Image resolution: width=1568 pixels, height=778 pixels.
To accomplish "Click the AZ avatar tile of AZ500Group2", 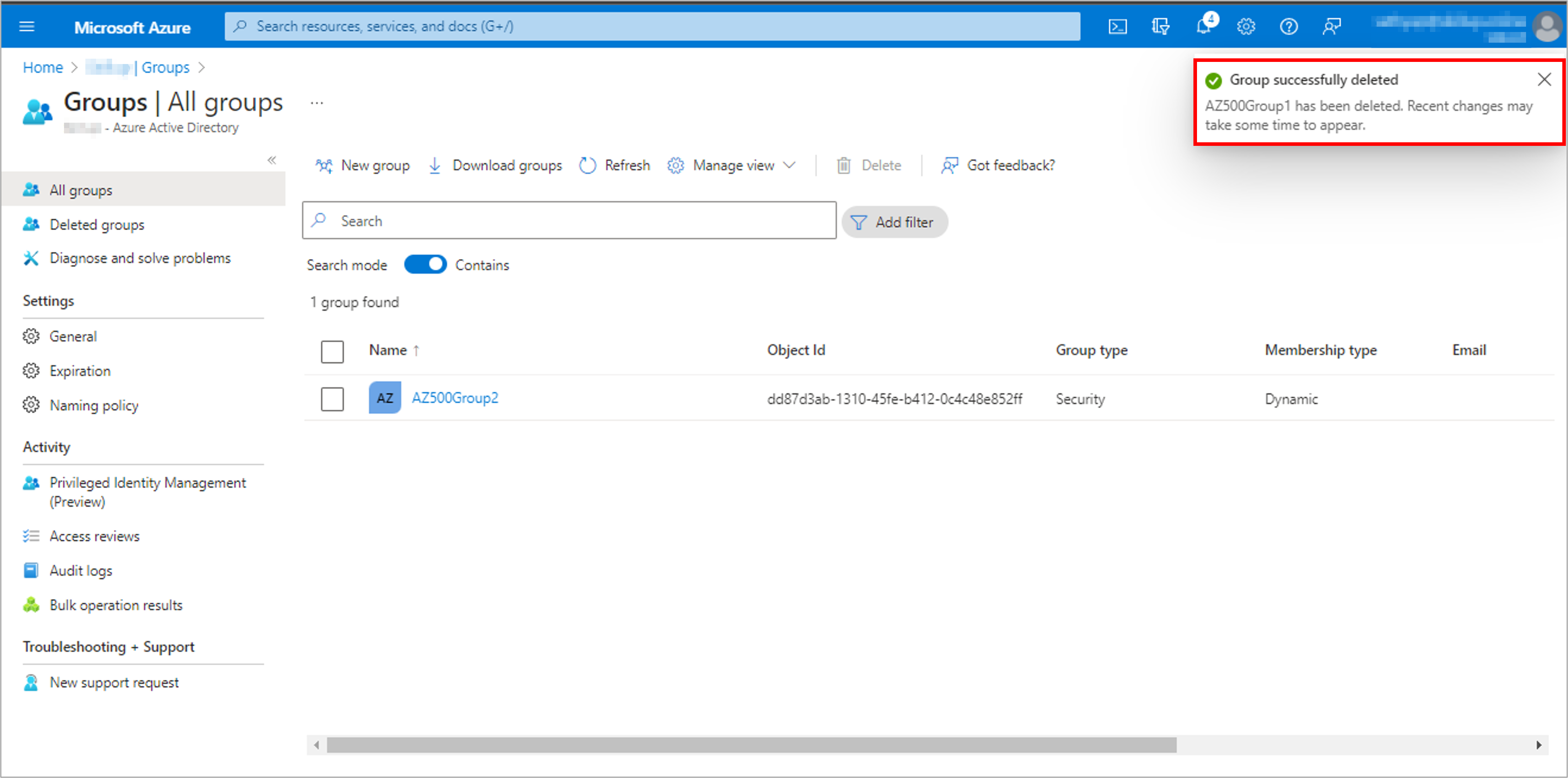I will tap(385, 397).
